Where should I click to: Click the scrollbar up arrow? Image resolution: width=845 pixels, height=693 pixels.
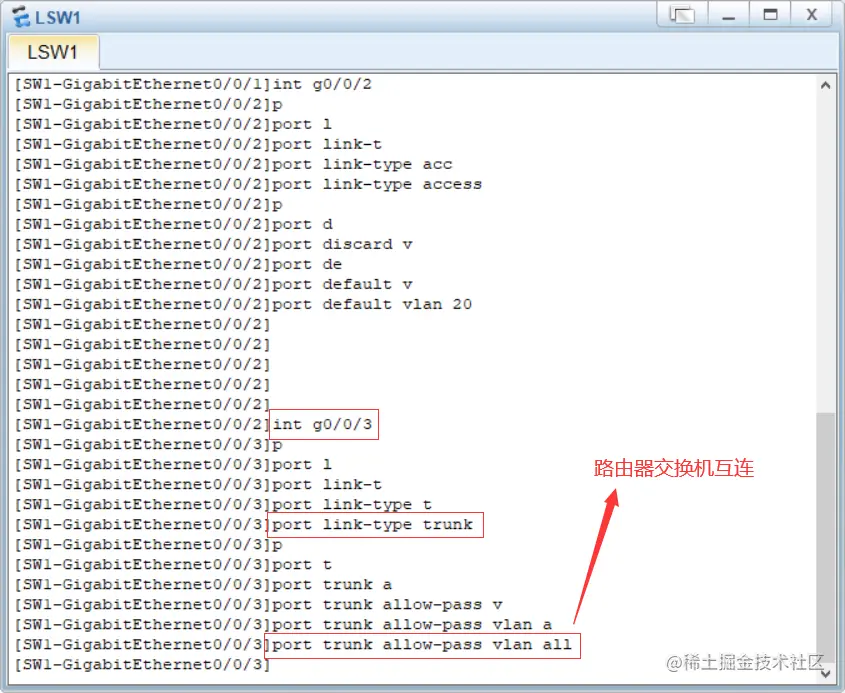pos(827,84)
